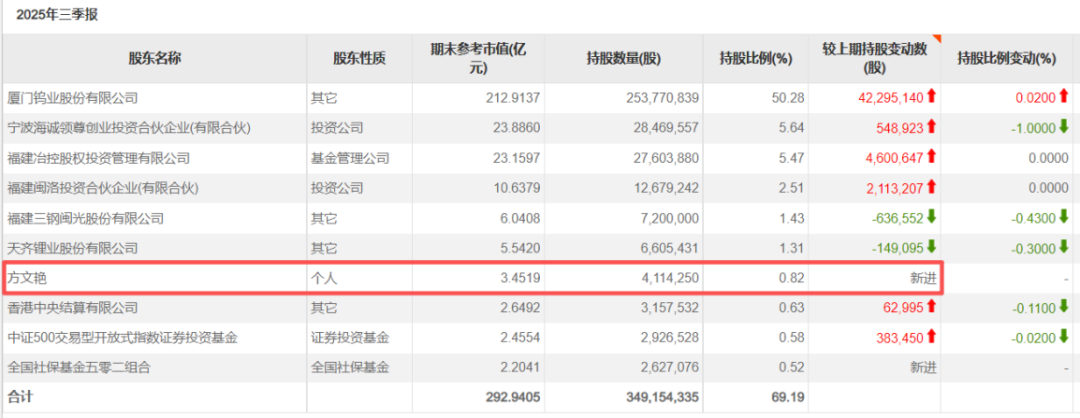
Task: Select shareholder name 方文艳
Action: [x=26, y=278]
